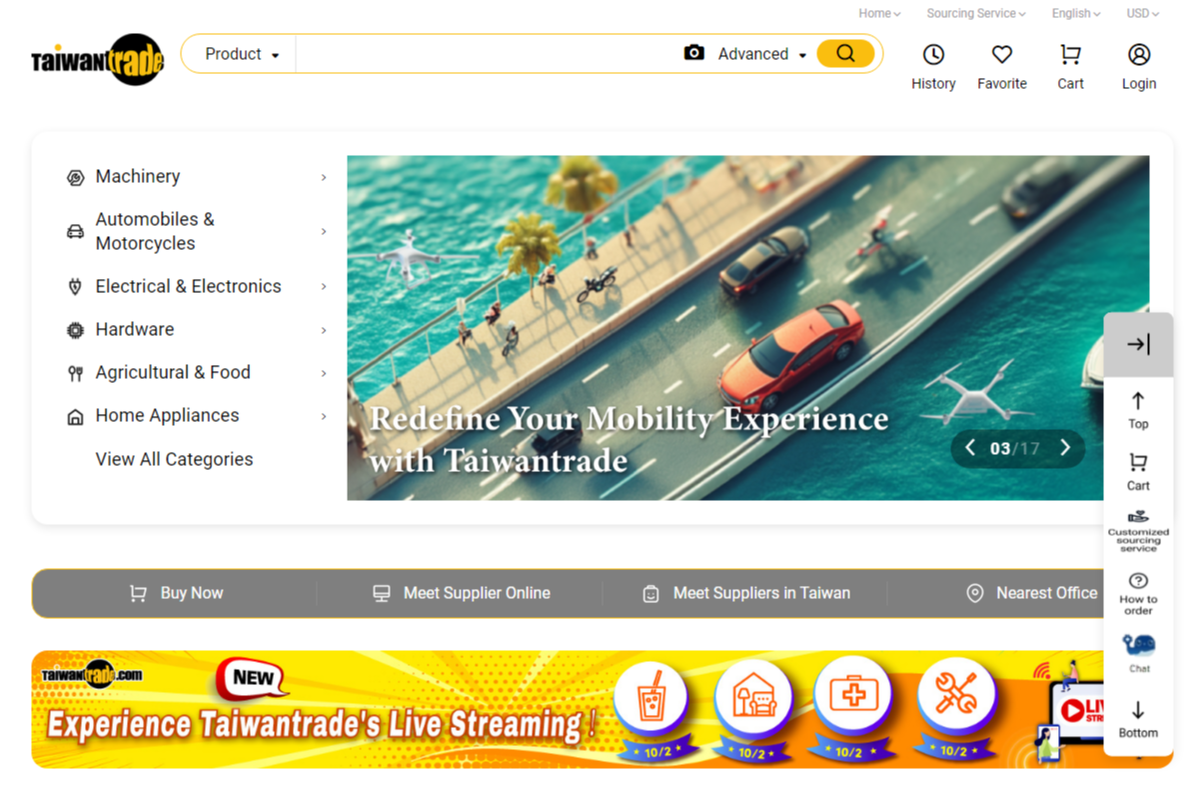
Task: Click the search text input field
Action: pyautogui.click(x=487, y=54)
